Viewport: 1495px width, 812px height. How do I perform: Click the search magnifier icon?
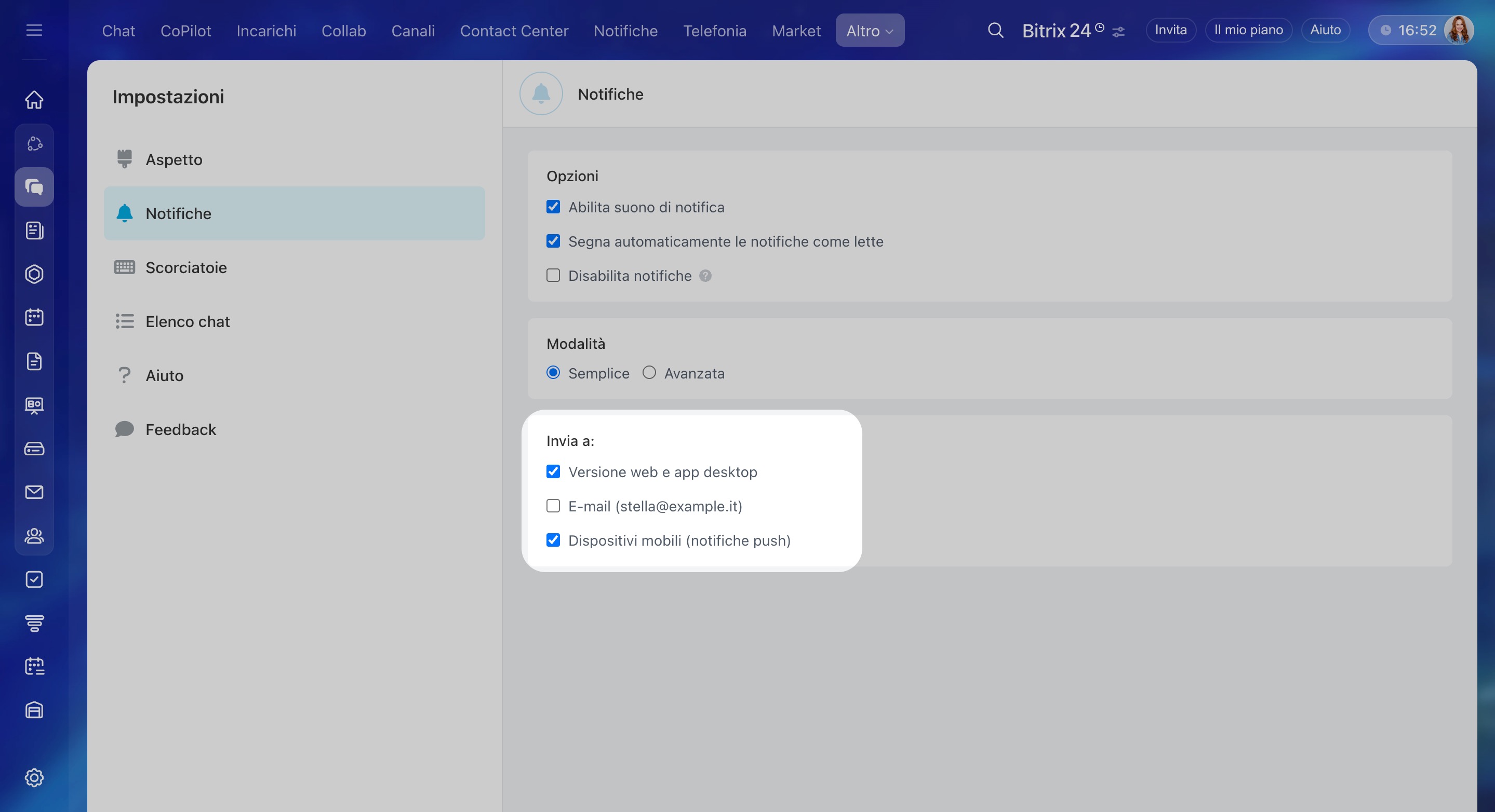click(x=995, y=30)
